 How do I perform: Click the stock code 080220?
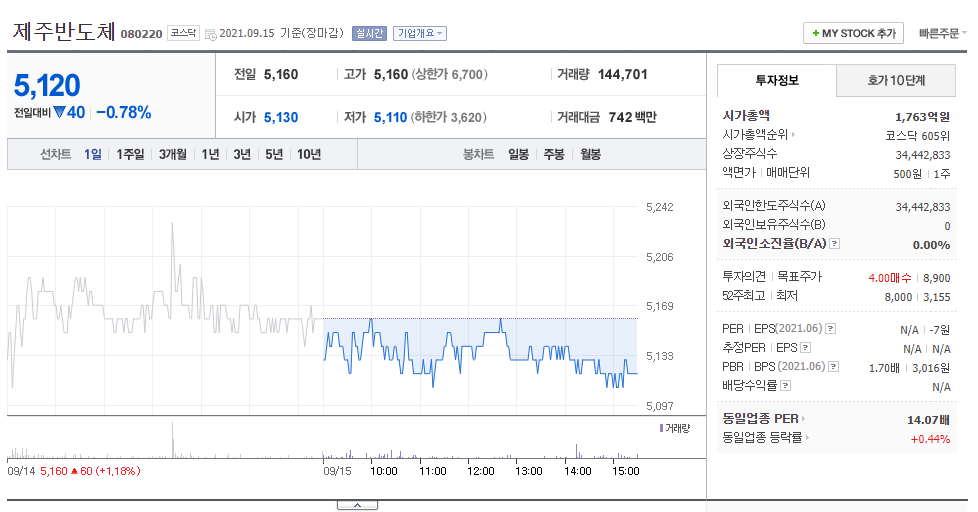coord(141,34)
